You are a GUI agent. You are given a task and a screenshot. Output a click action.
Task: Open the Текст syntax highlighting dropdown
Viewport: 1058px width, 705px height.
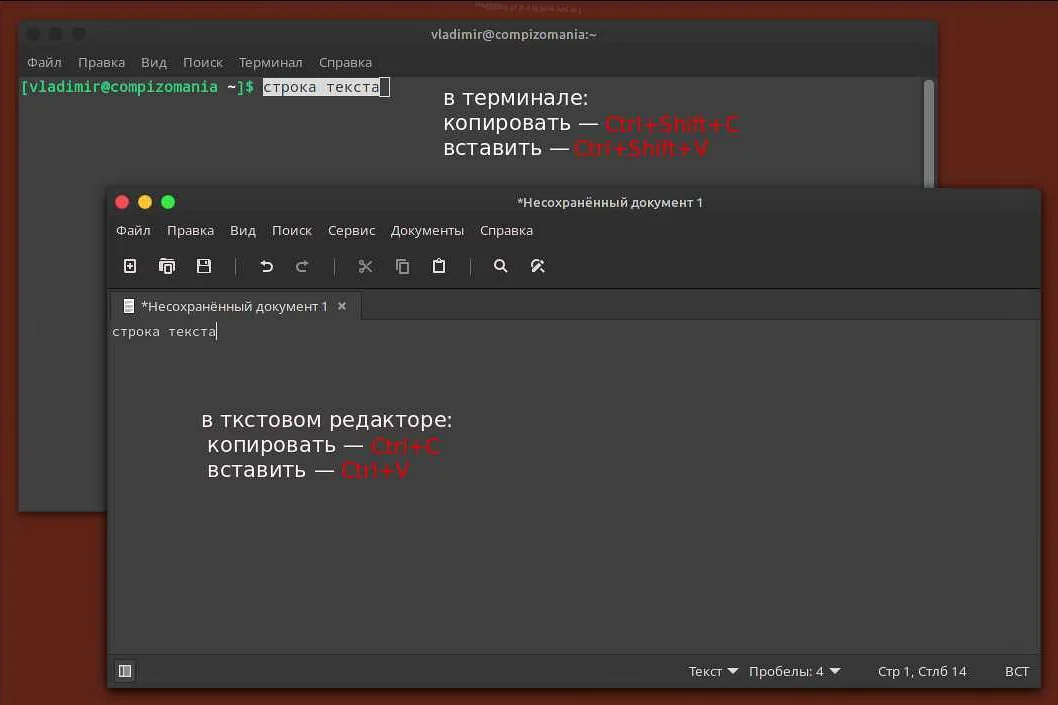711,671
